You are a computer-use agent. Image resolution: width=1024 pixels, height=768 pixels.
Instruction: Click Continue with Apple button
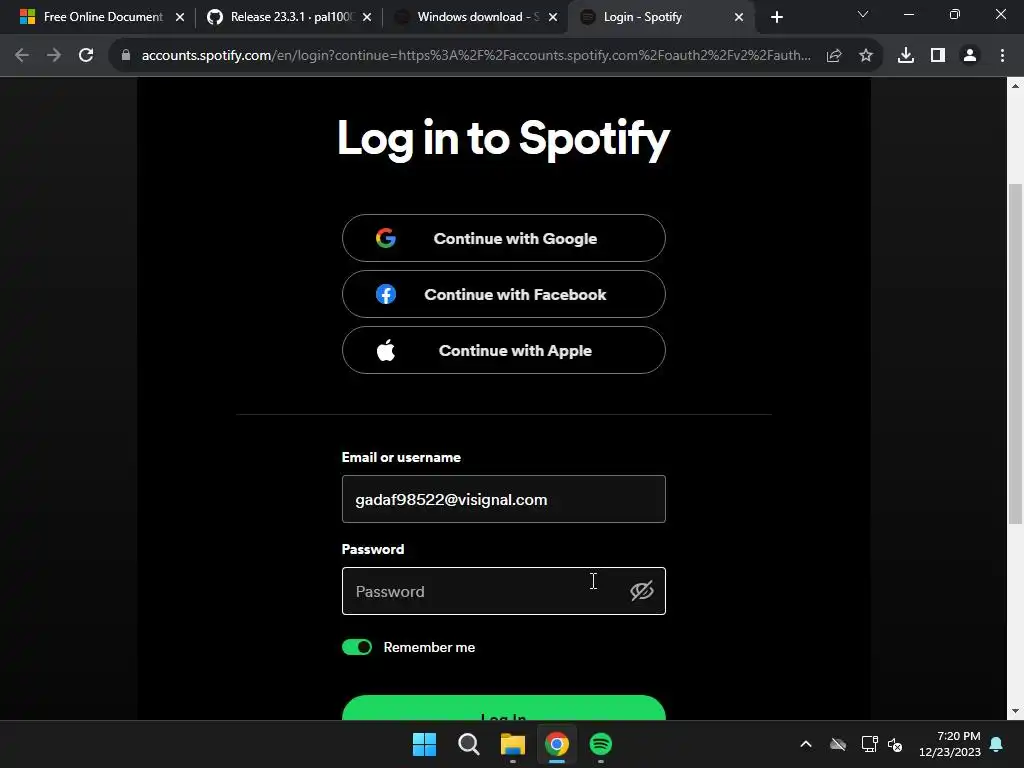(x=504, y=351)
